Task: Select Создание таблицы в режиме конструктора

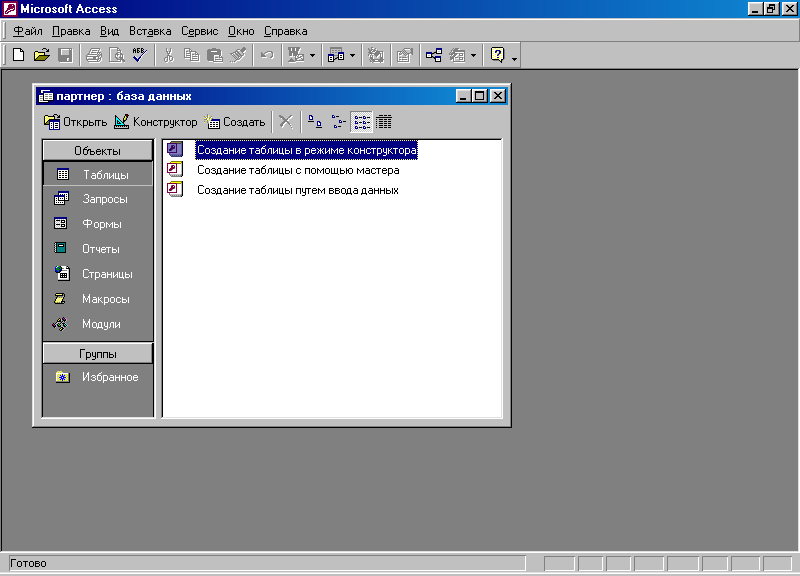Action: point(307,150)
